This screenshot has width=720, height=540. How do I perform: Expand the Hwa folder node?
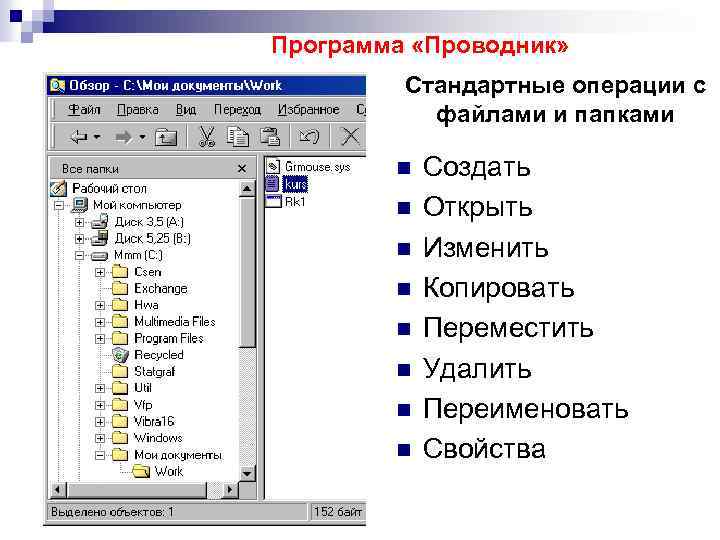point(100,305)
